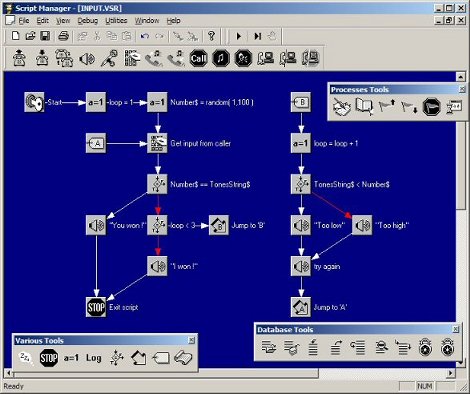Open the Debug menu
470x394 pixels.
coord(88,21)
